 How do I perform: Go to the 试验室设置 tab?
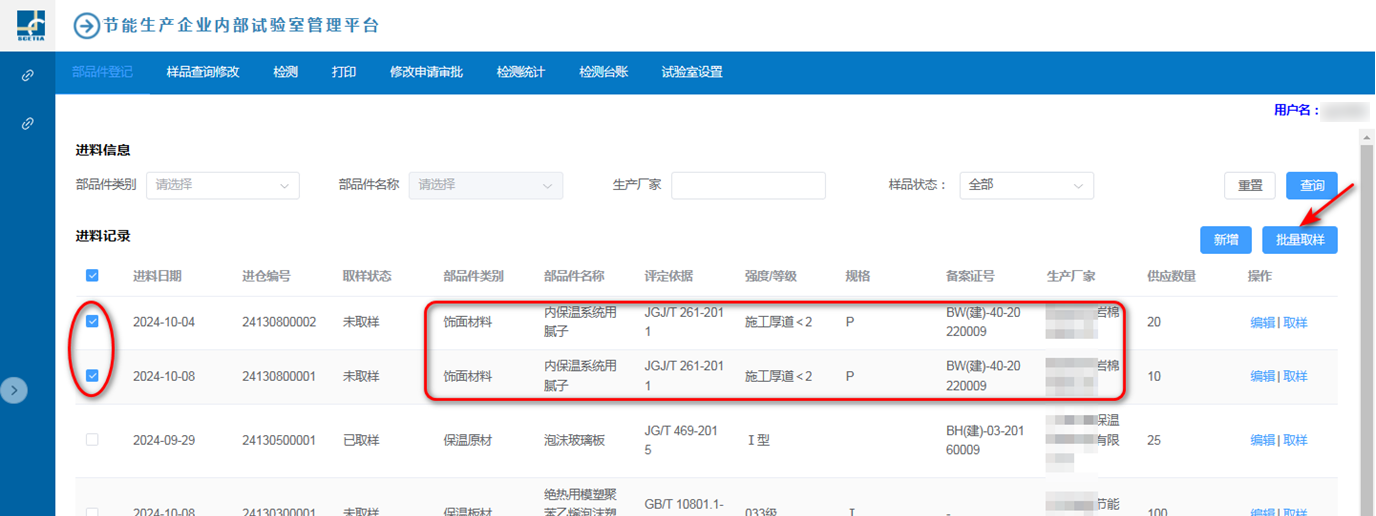click(692, 72)
